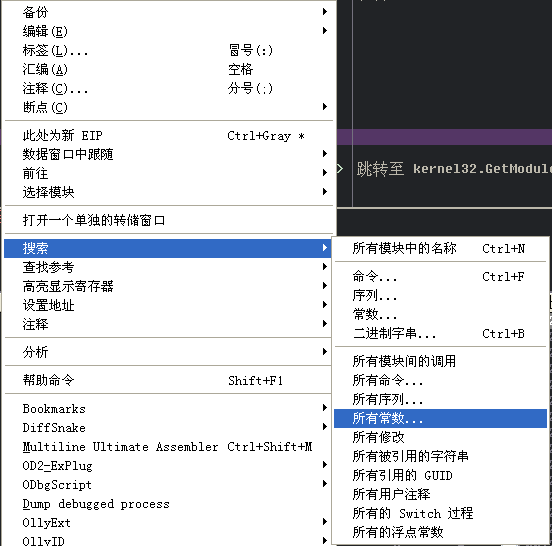This screenshot has height=546, width=552.
Task: Expand 高亮显示寄存器 submenu
Action: pyautogui.click(x=168, y=286)
